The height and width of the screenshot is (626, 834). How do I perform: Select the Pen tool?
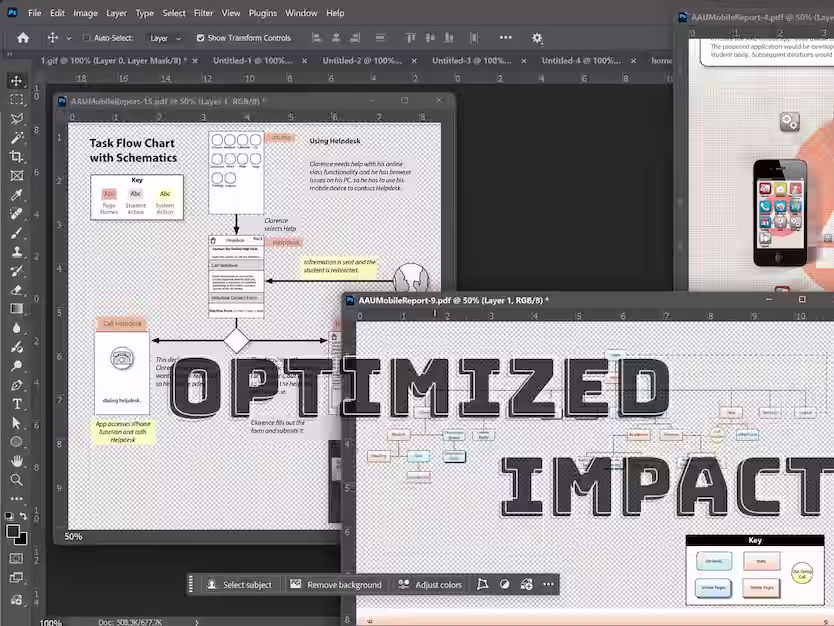[x=16, y=385]
